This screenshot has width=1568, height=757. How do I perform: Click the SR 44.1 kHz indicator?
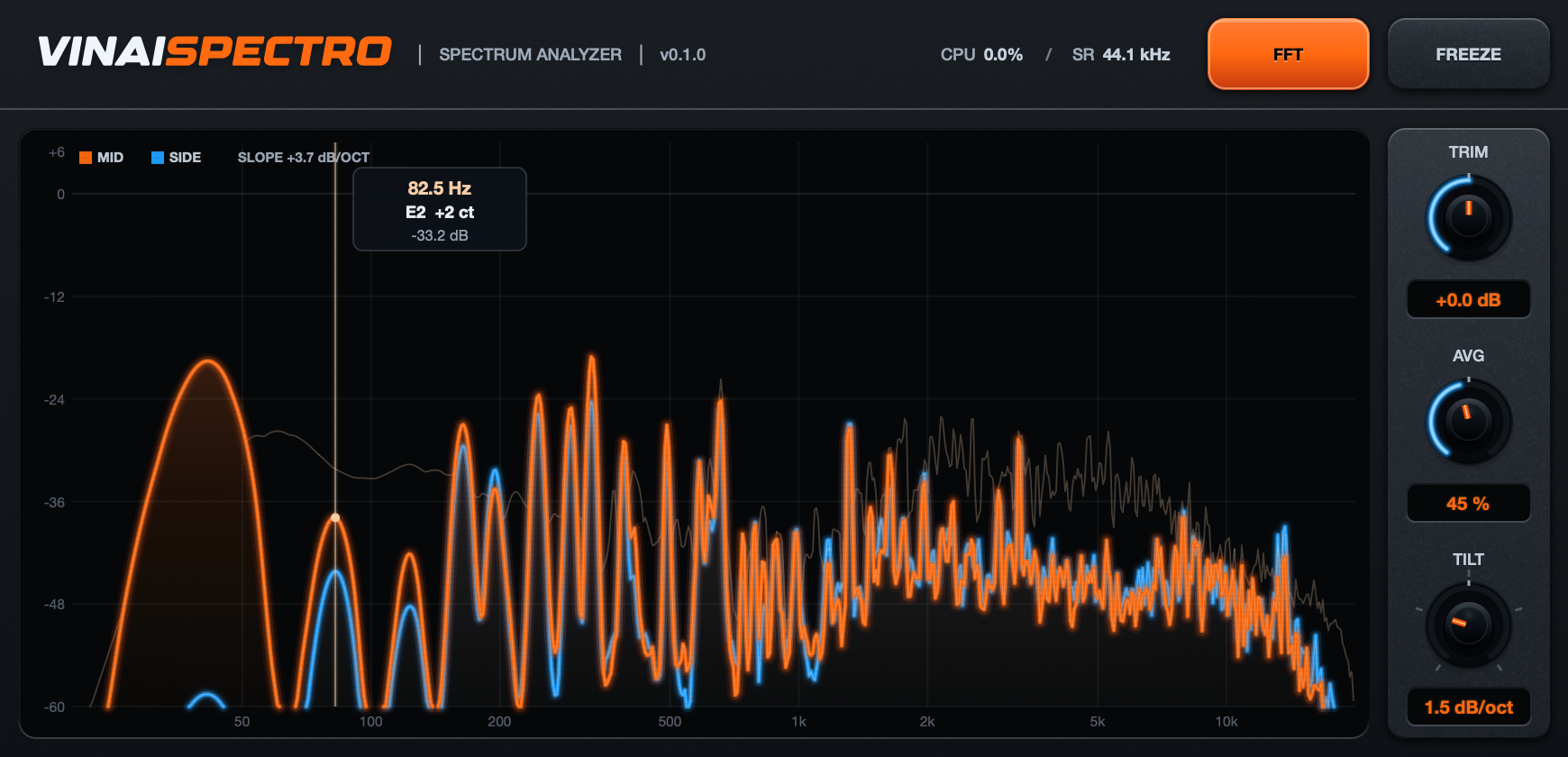click(x=1121, y=55)
